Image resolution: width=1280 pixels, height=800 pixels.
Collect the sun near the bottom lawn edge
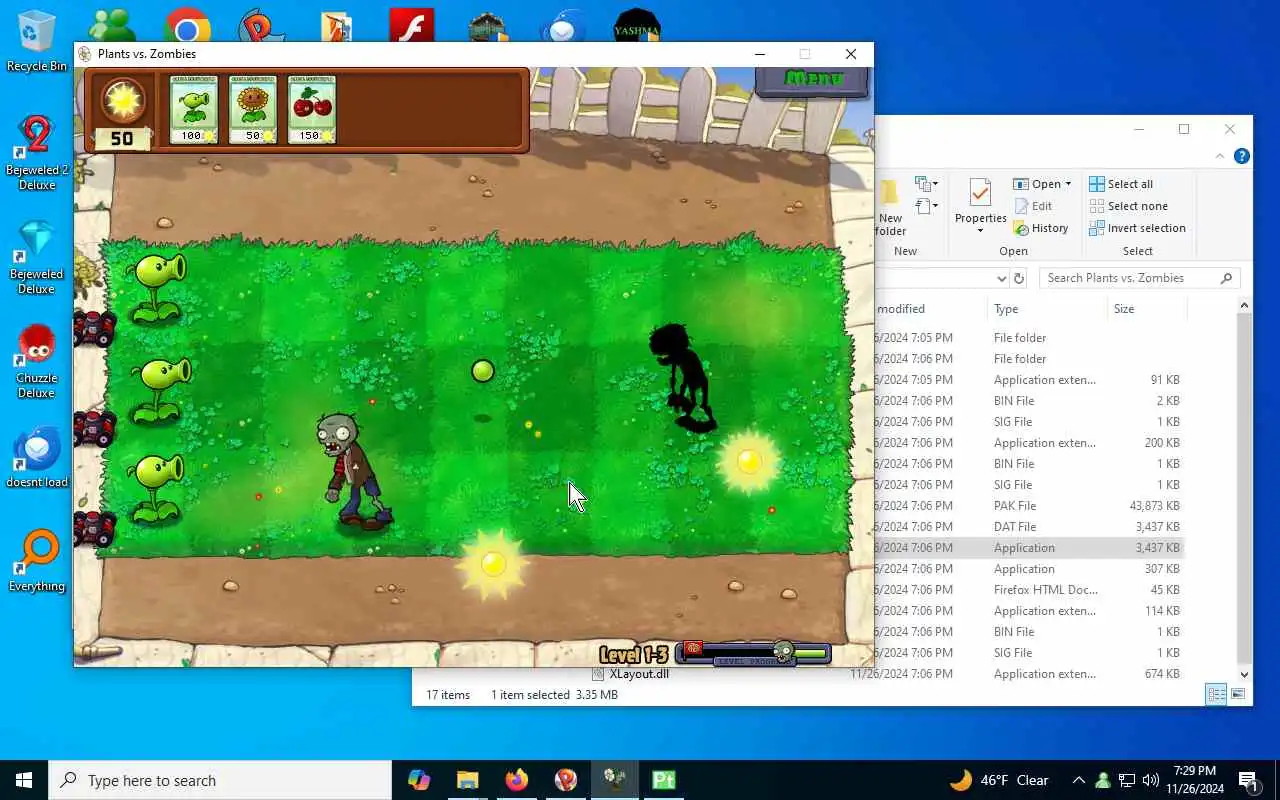click(493, 564)
